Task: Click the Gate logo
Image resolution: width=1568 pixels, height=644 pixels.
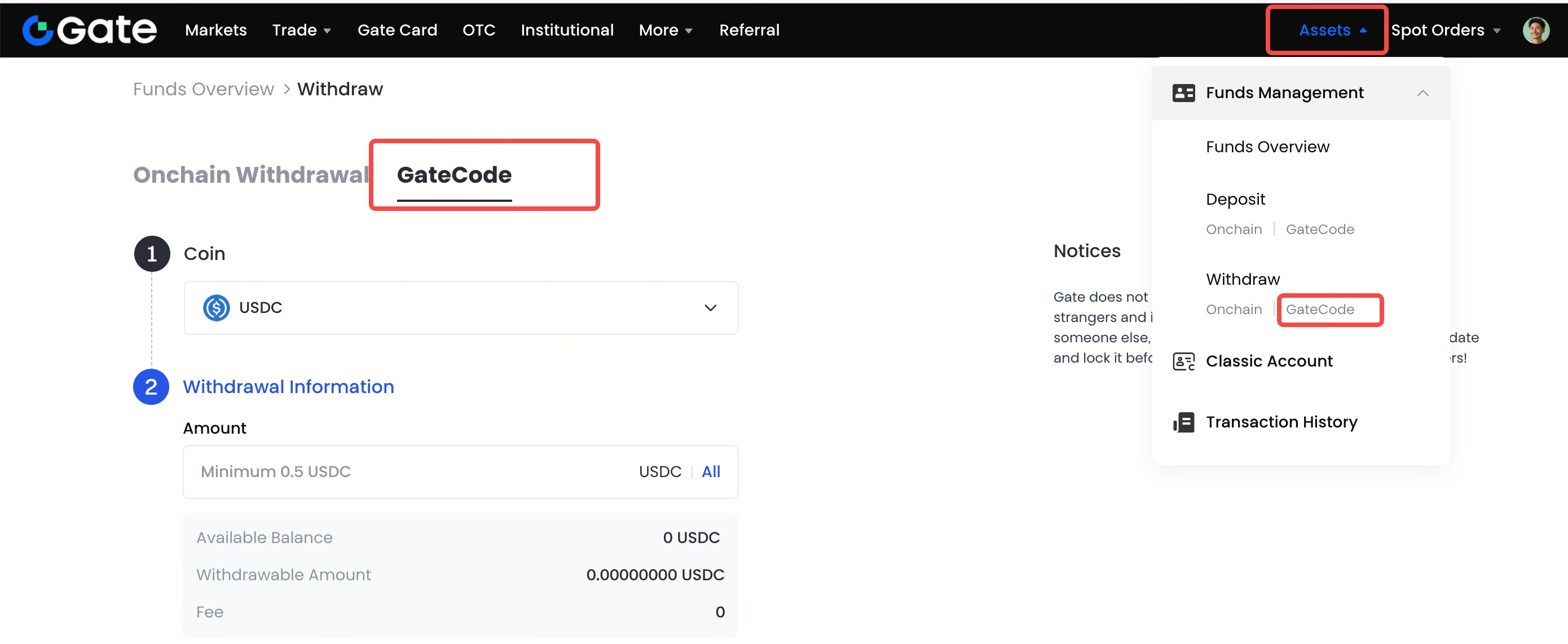Action: coord(90,30)
